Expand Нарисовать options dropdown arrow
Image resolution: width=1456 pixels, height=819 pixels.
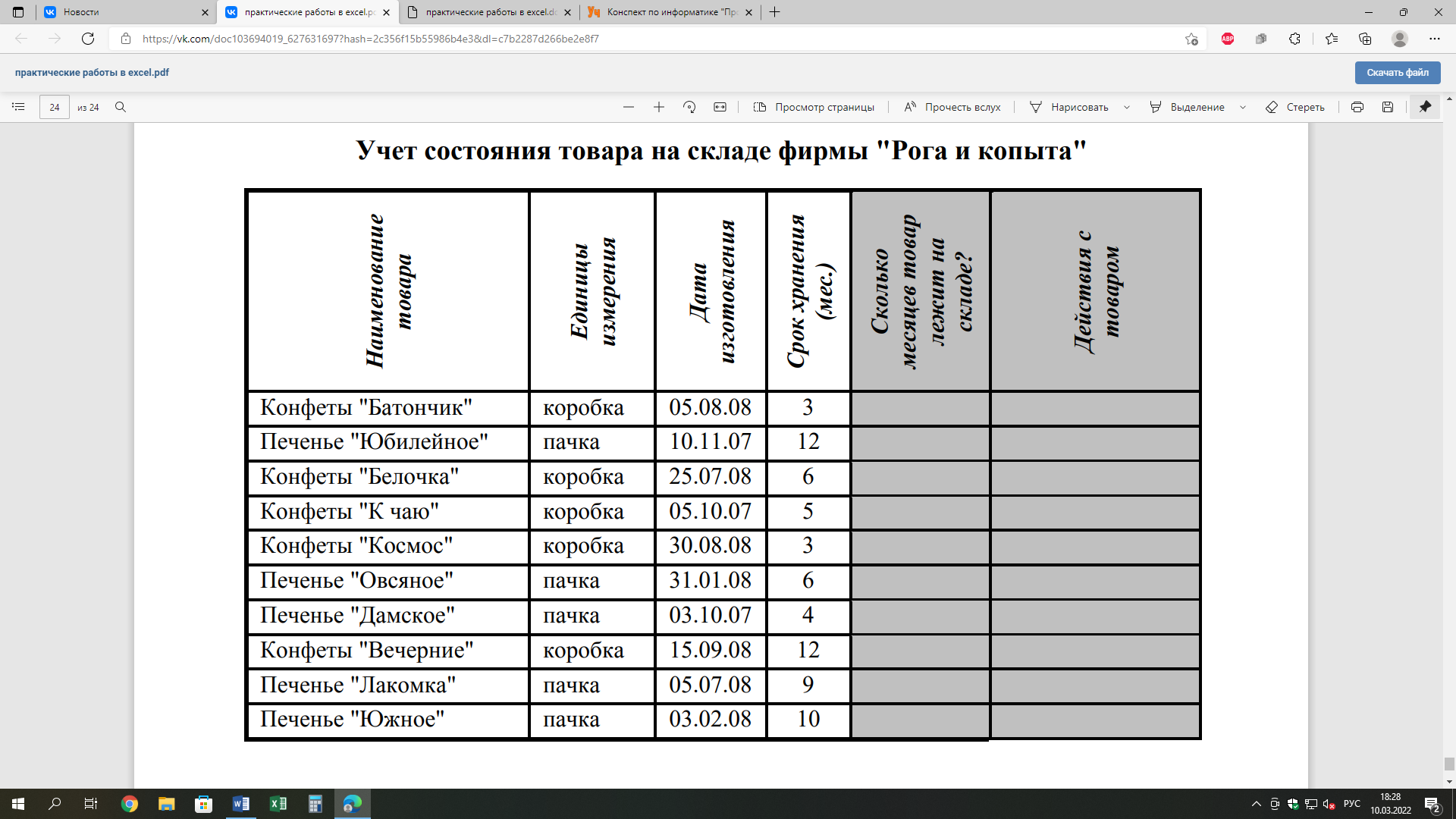(x=1127, y=107)
